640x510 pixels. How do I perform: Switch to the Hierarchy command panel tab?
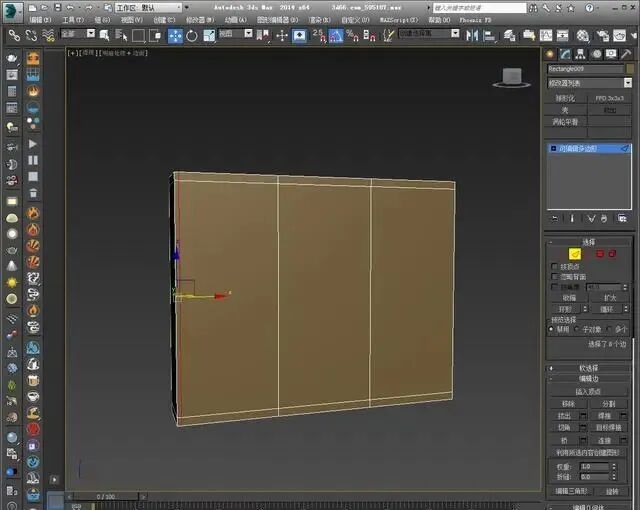[580, 54]
